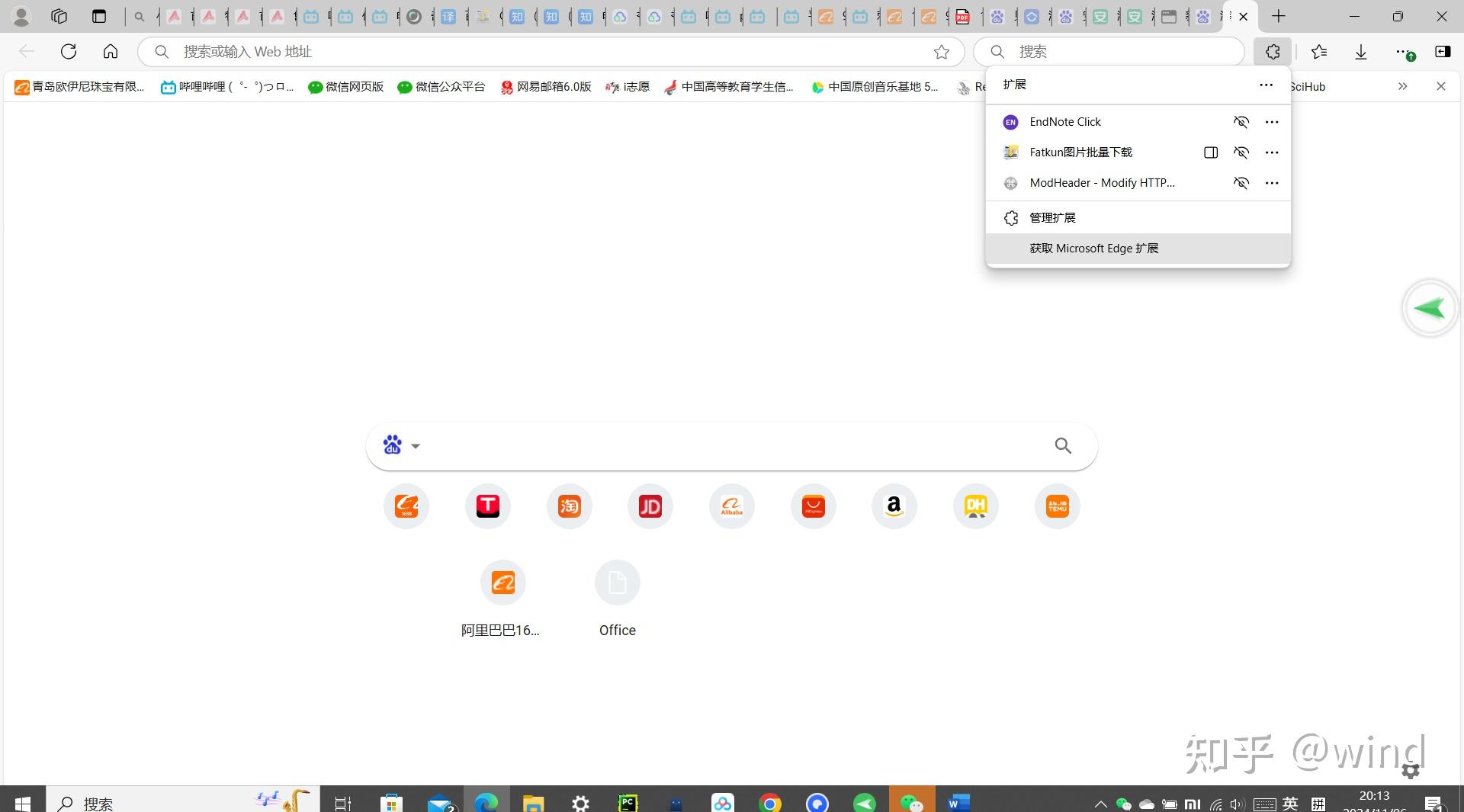This screenshot has height=812, width=1464.
Task: Select the EndNote Click extension entry
Action: [x=1138, y=122]
